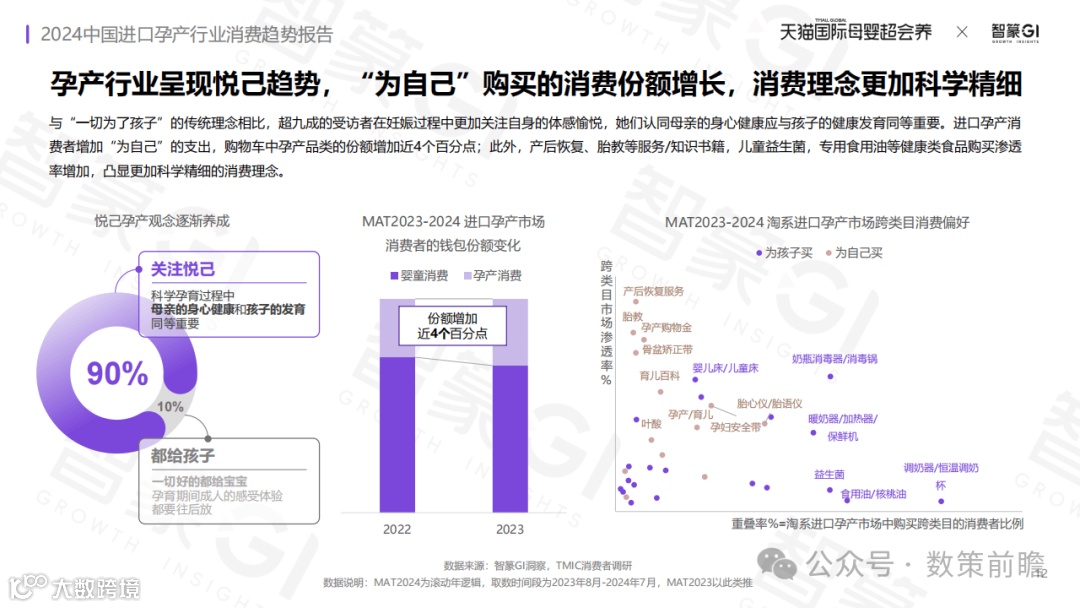
Task: Click the 2023 bar axis label
Action: pyautogui.click(x=510, y=530)
